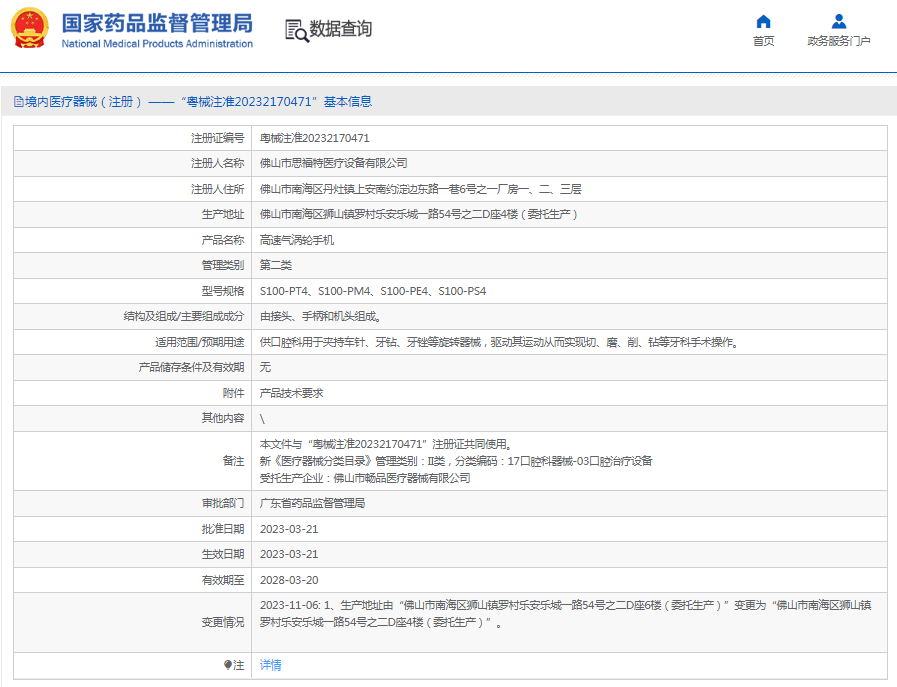Click the breadcrumb title 境内医疗器械（注册）

(84, 102)
